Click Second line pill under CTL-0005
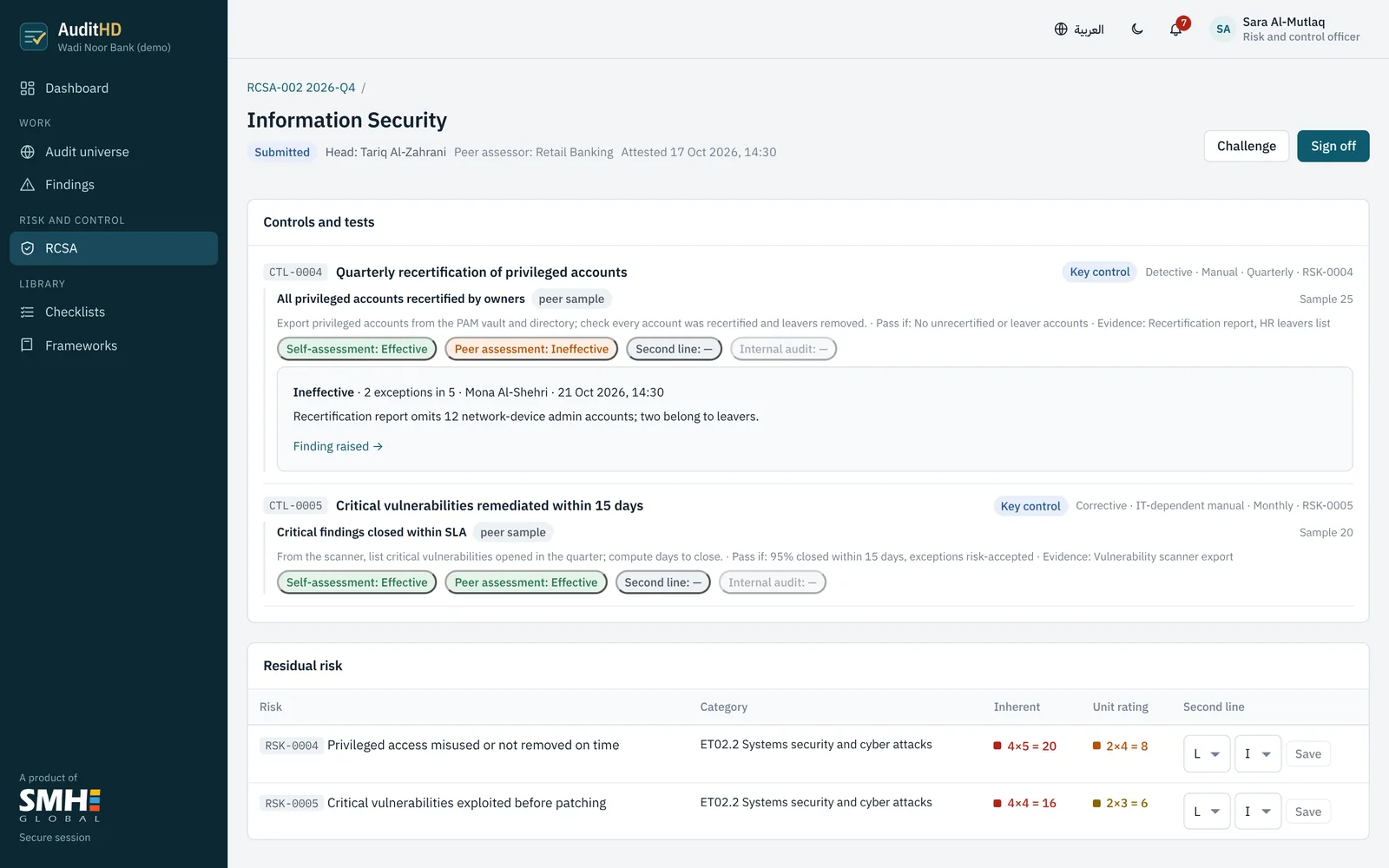This screenshot has width=1389, height=868. (x=662, y=582)
